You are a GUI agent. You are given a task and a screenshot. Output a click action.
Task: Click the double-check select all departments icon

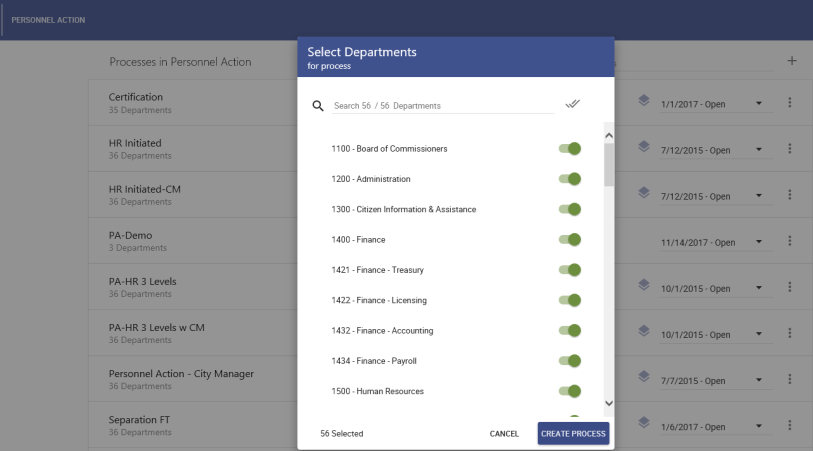[572, 104]
